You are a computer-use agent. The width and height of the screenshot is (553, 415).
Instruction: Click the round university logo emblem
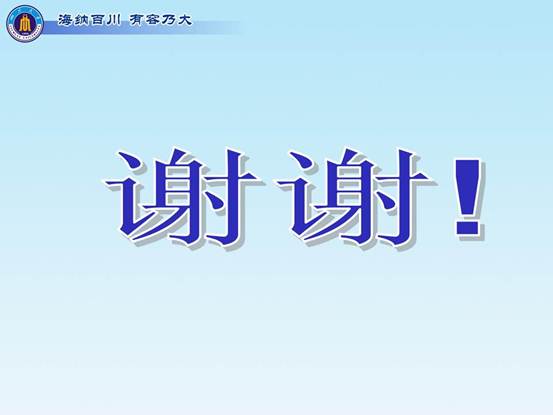click(x=25, y=23)
